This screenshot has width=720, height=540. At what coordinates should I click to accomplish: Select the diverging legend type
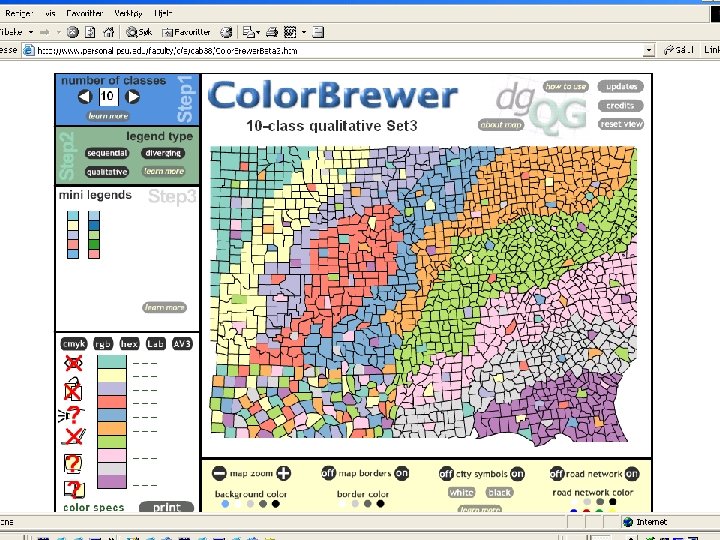(163, 153)
